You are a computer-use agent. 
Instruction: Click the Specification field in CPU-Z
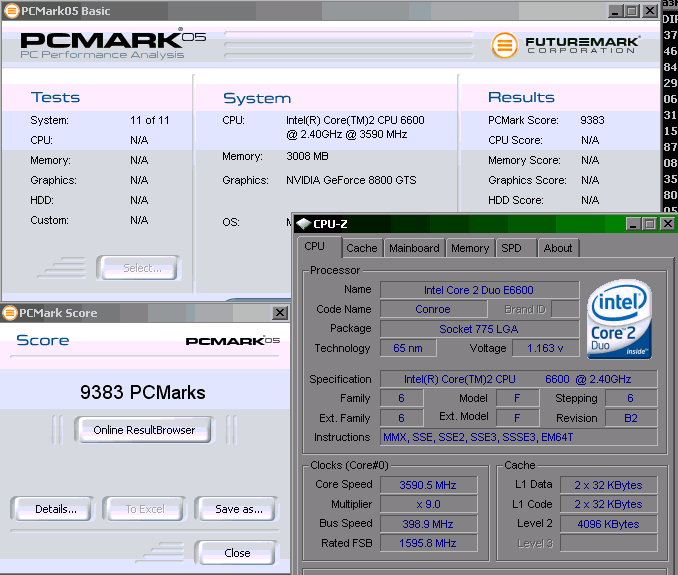coord(518,379)
